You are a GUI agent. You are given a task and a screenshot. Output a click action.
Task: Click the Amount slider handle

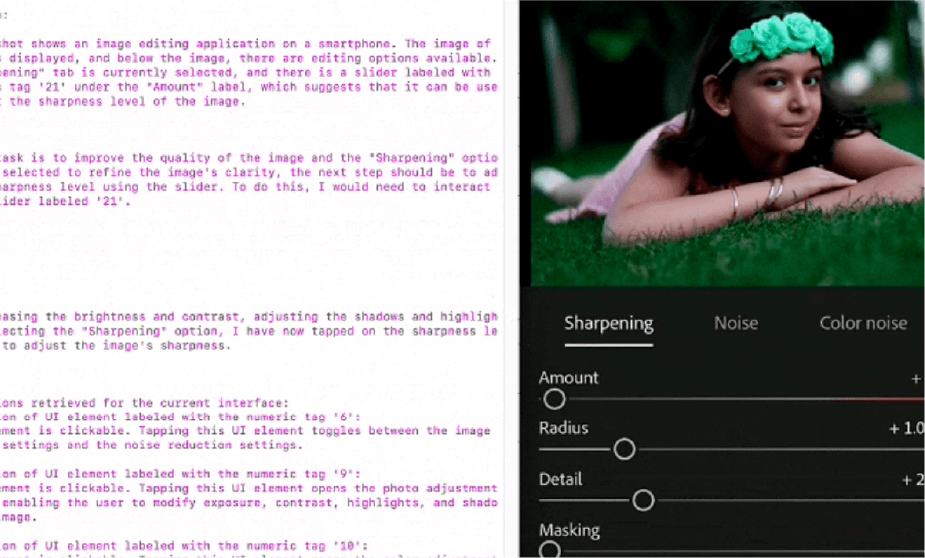tap(554, 400)
